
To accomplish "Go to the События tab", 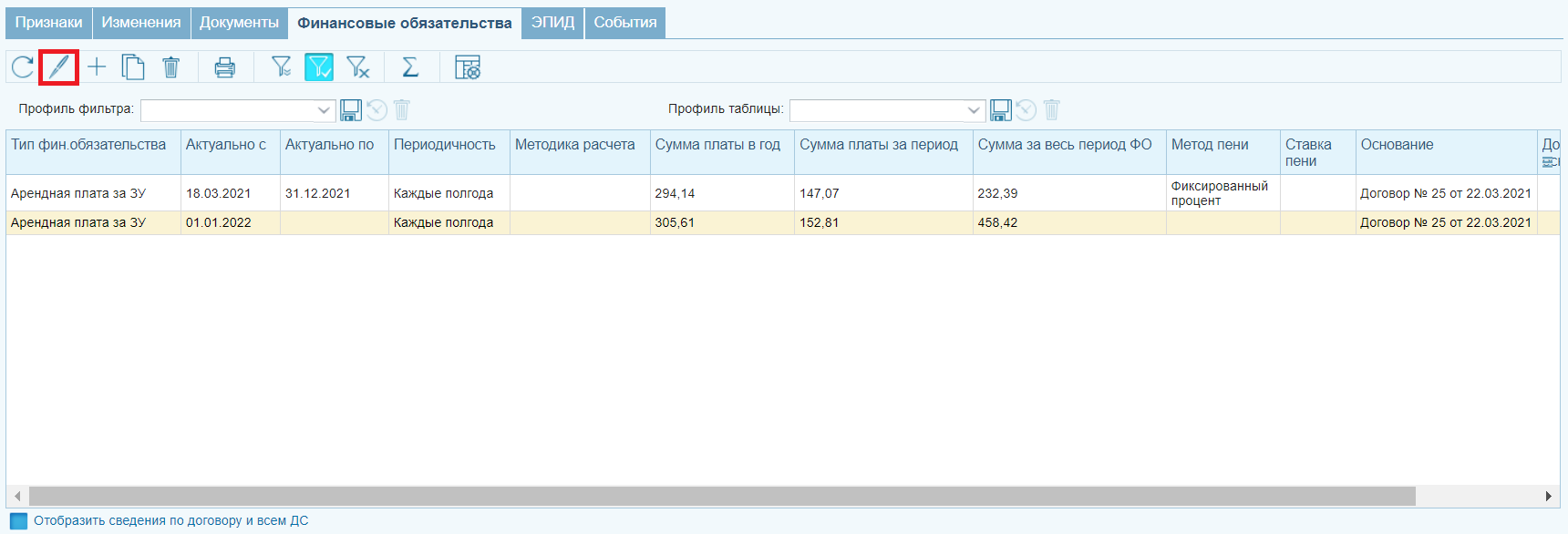I will coord(625,23).
